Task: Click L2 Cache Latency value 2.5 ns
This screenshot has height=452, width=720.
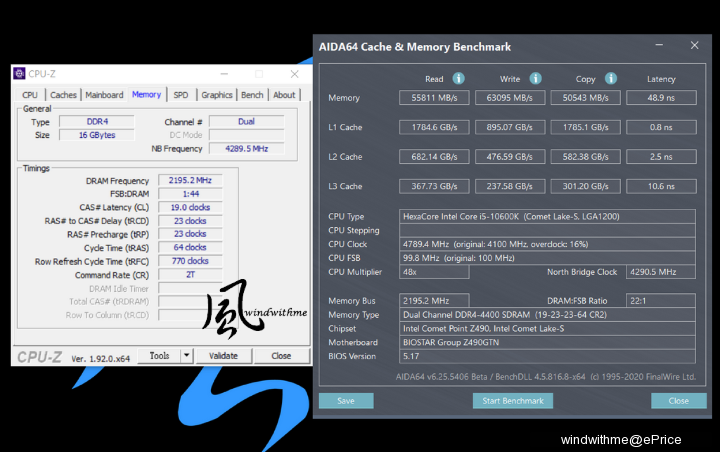Action: click(661, 157)
